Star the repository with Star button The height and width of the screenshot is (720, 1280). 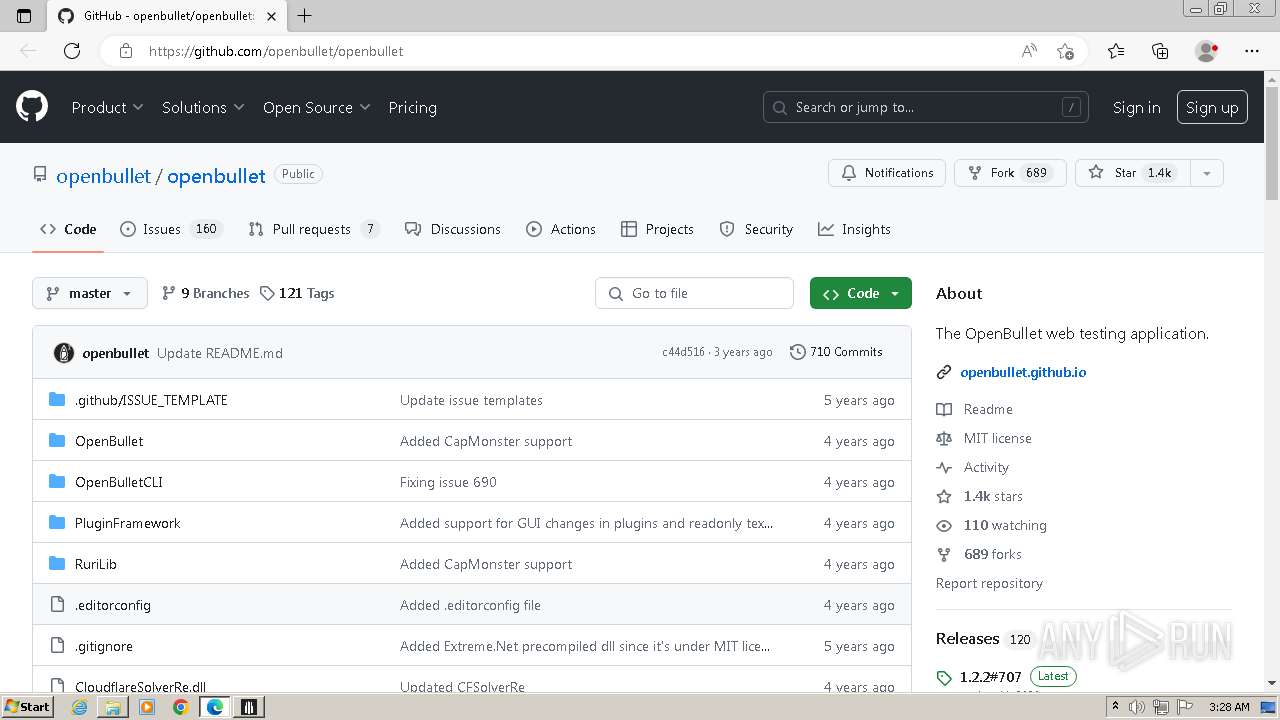pyautogui.click(x=1133, y=173)
